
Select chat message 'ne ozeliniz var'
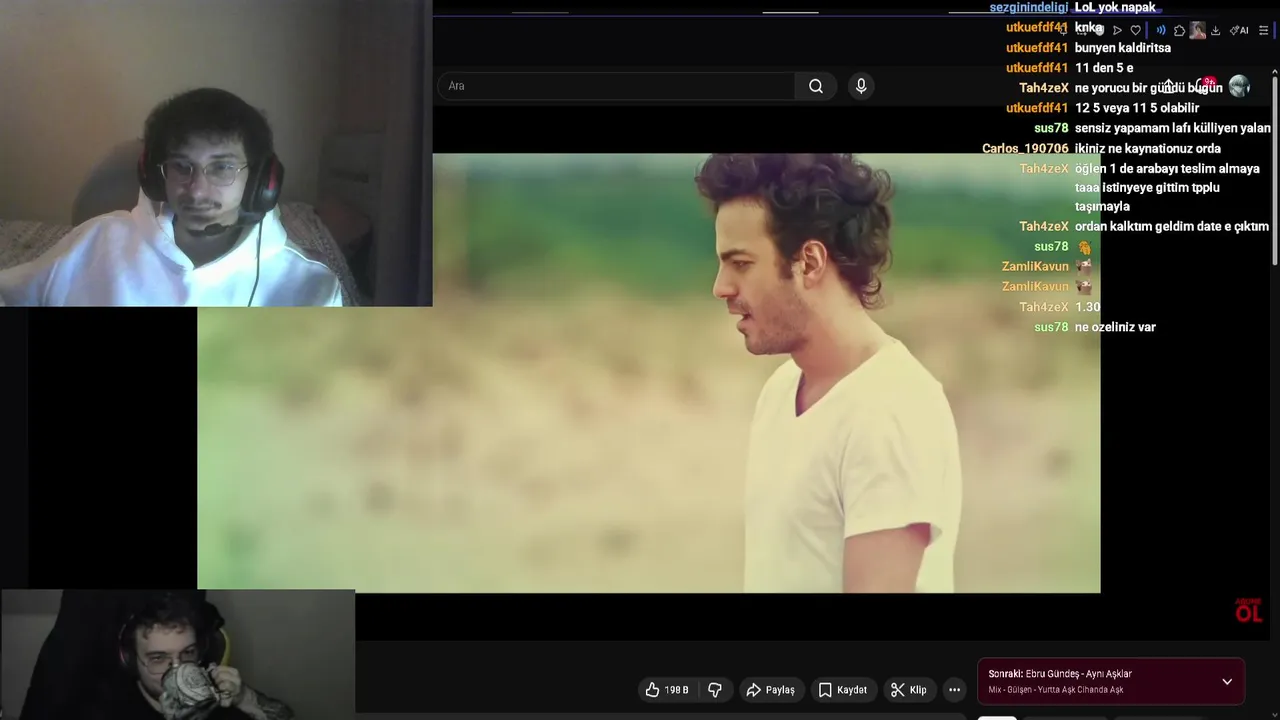click(x=1115, y=327)
